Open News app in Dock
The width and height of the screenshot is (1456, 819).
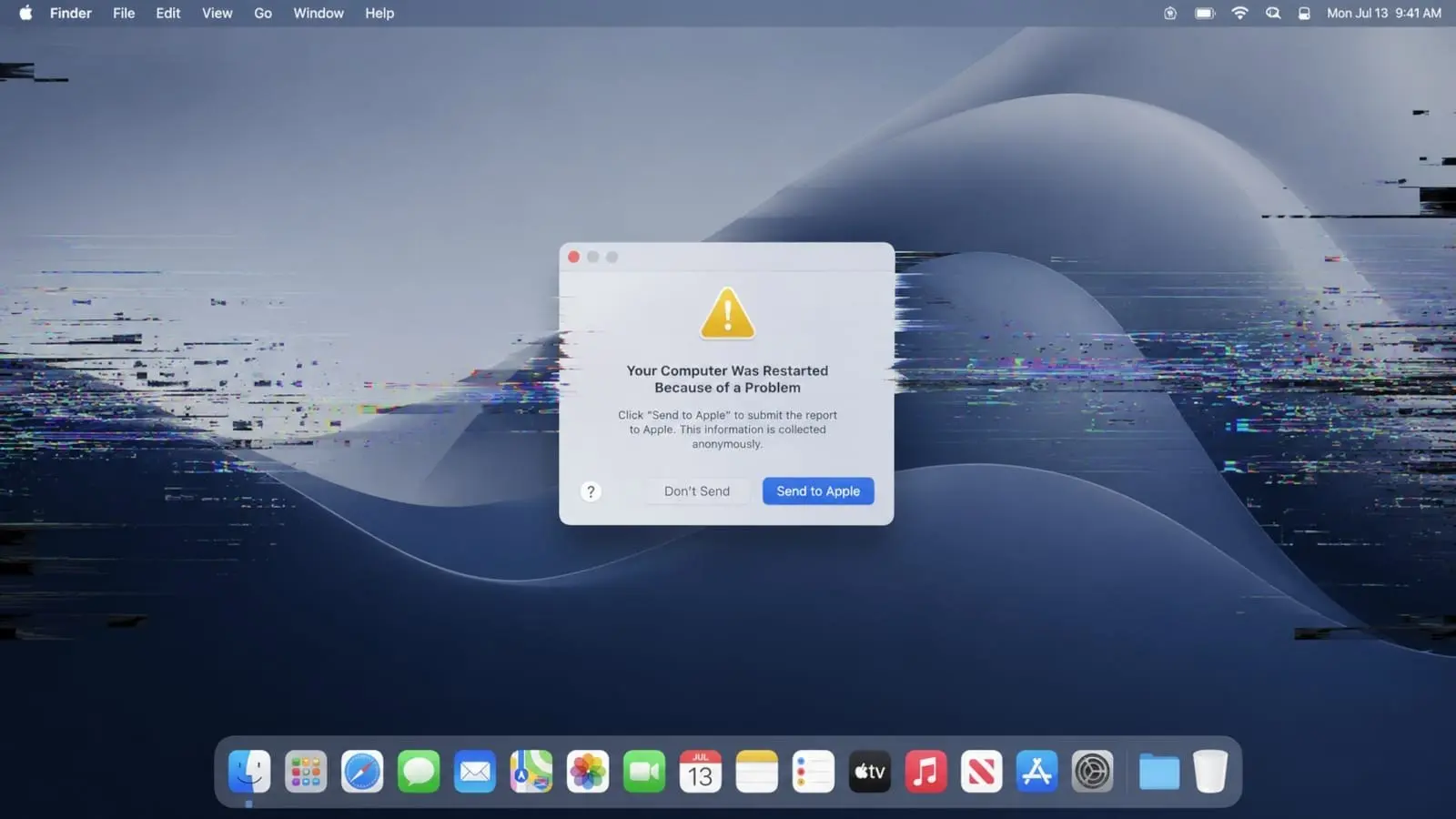(982, 772)
